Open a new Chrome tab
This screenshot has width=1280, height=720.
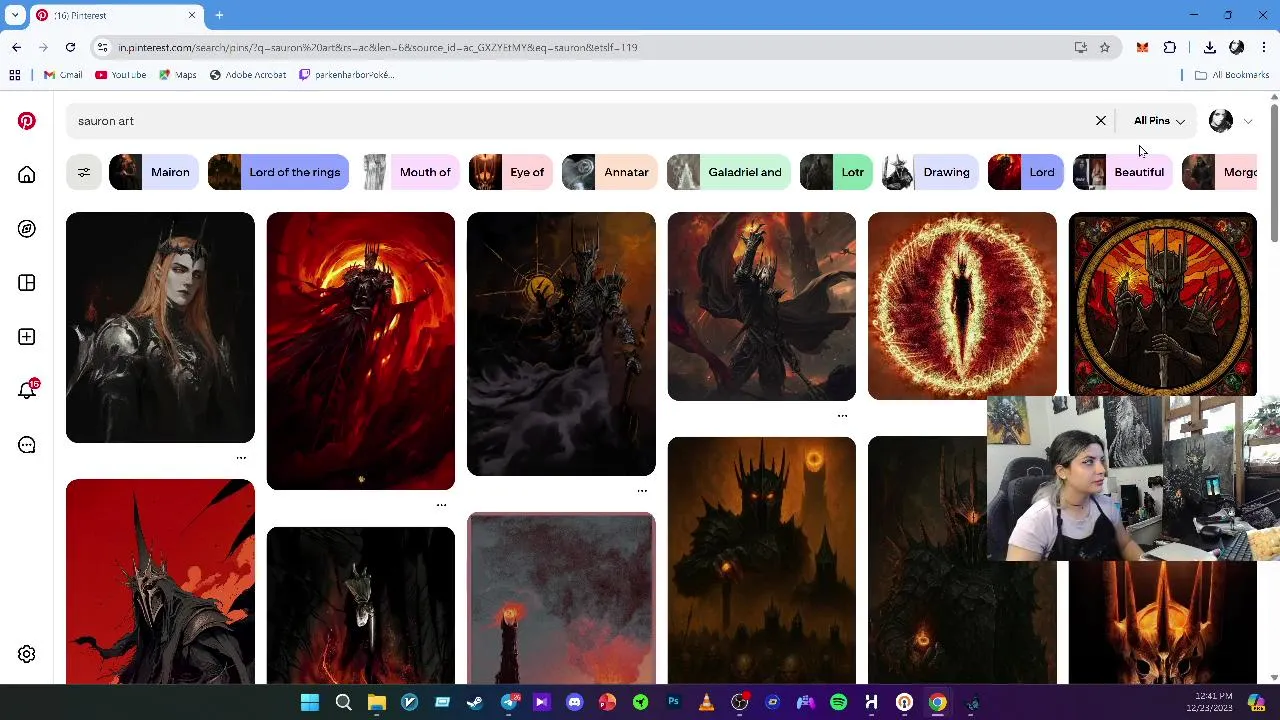219,15
